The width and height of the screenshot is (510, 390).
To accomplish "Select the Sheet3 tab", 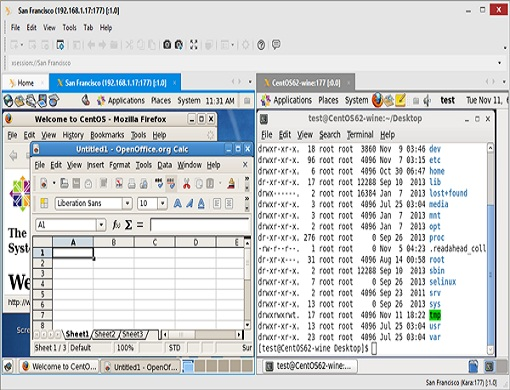I will click(133, 334).
